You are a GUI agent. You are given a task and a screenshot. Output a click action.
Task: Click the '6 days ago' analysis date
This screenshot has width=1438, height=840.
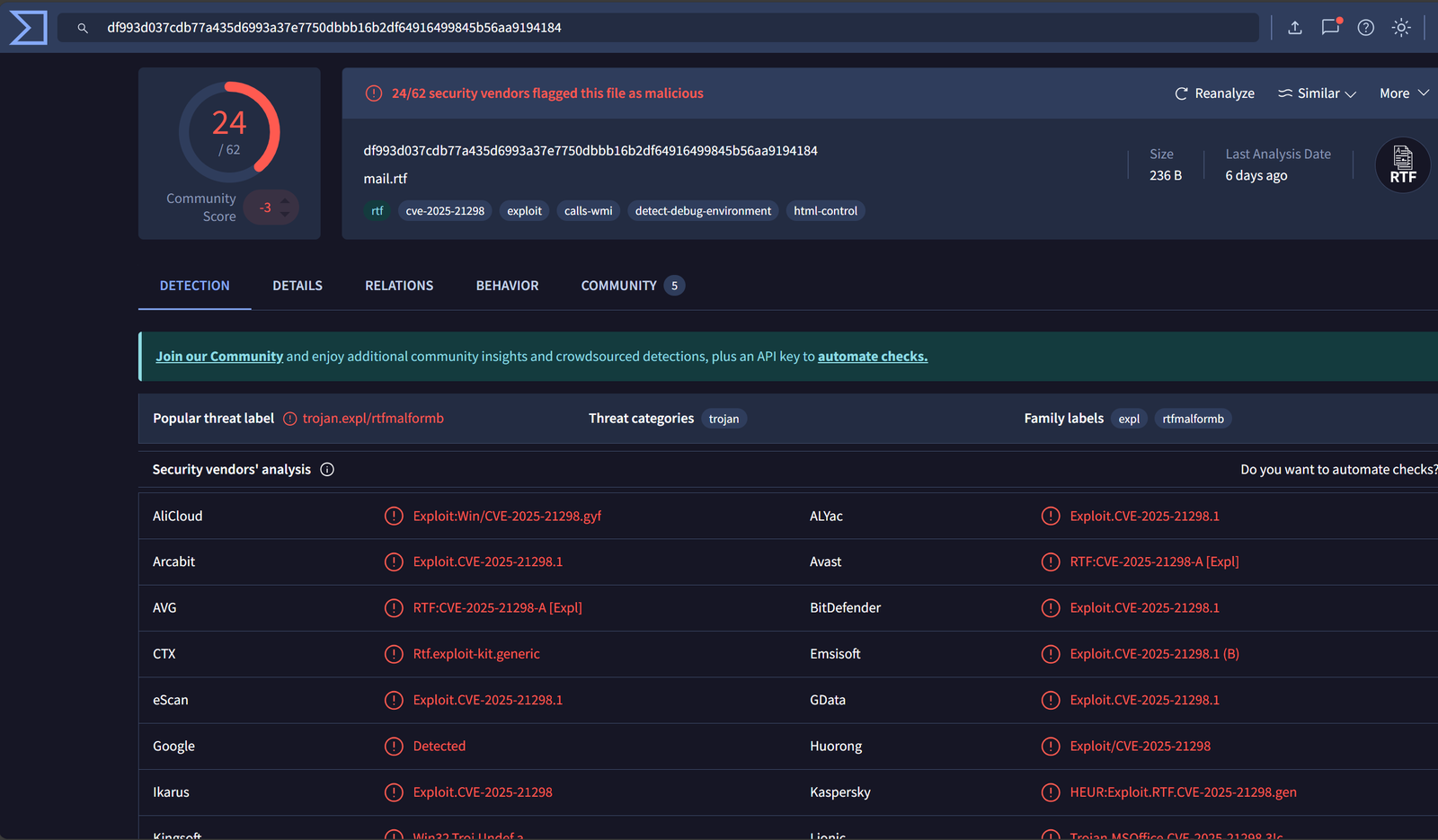tap(1256, 176)
